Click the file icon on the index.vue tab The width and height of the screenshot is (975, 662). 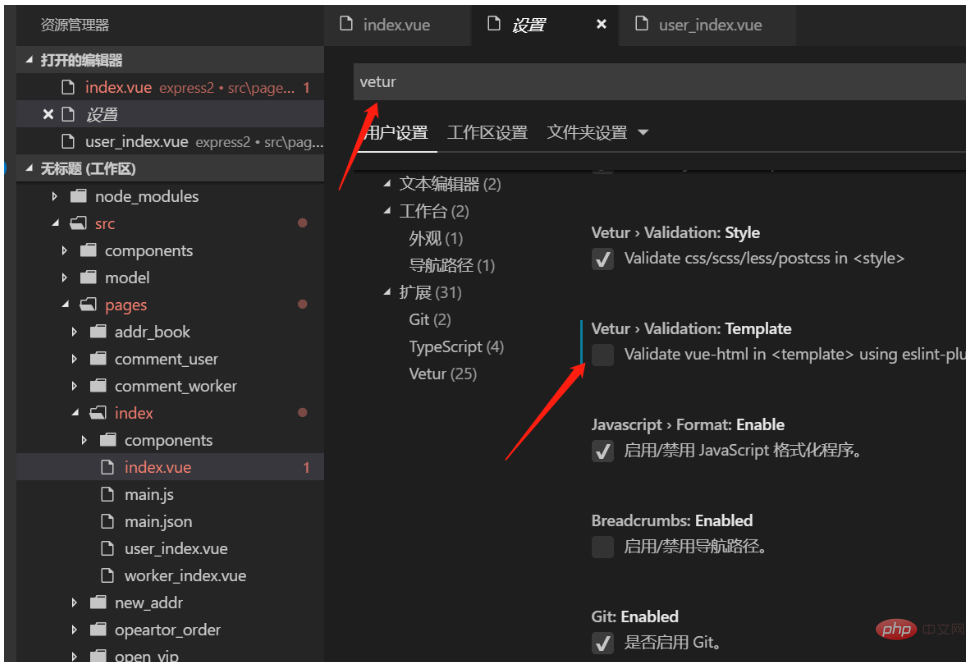(346, 24)
